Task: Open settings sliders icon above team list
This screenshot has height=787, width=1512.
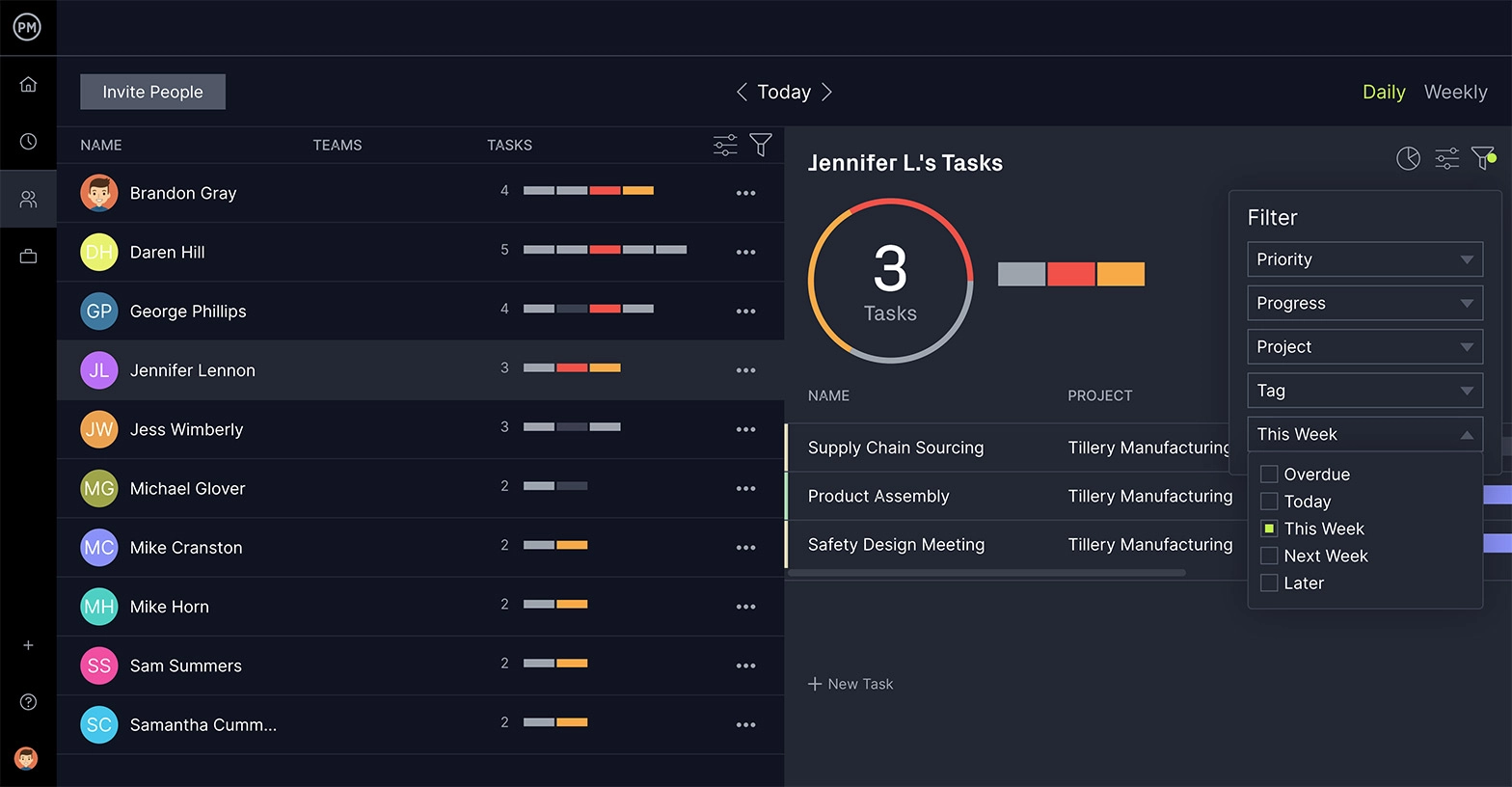Action: (725, 145)
